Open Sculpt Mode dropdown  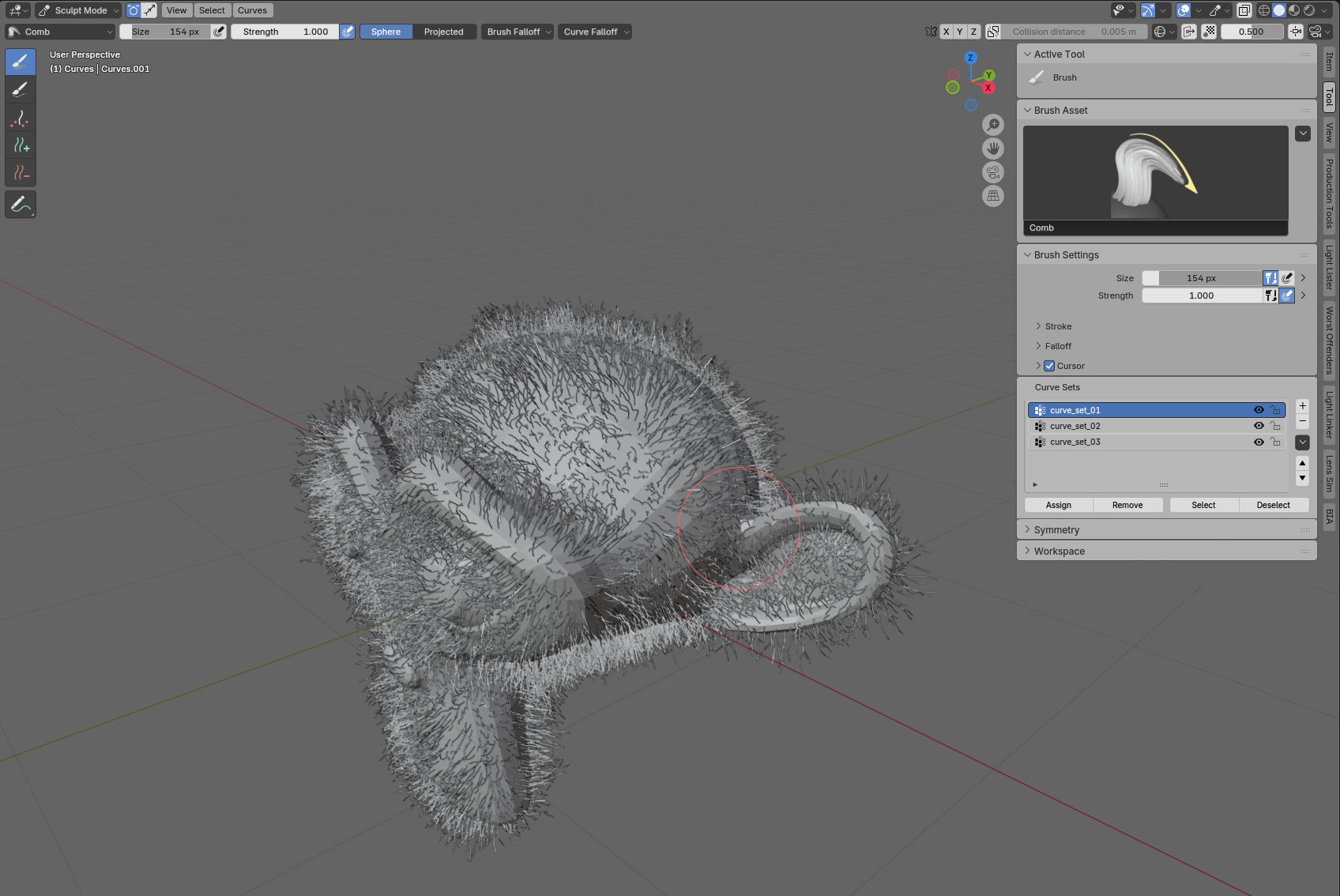(x=78, y=10)
